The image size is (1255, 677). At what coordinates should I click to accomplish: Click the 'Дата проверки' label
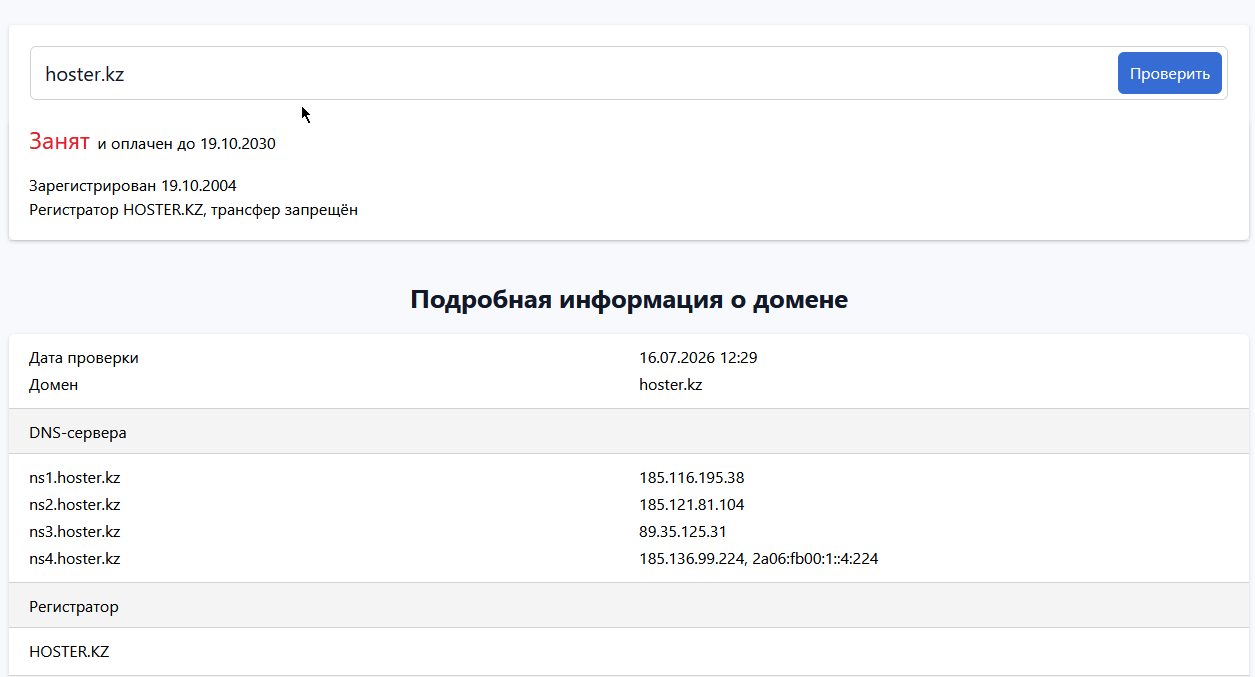coord(84,358)
